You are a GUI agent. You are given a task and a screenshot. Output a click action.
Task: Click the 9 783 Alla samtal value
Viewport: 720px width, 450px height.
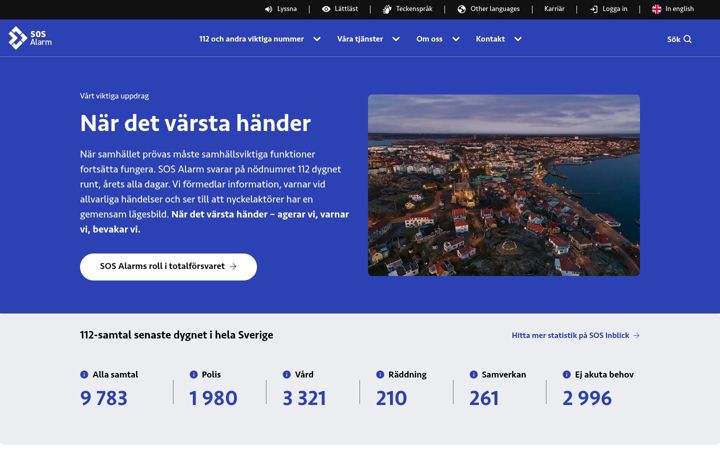tap(104, 398)
